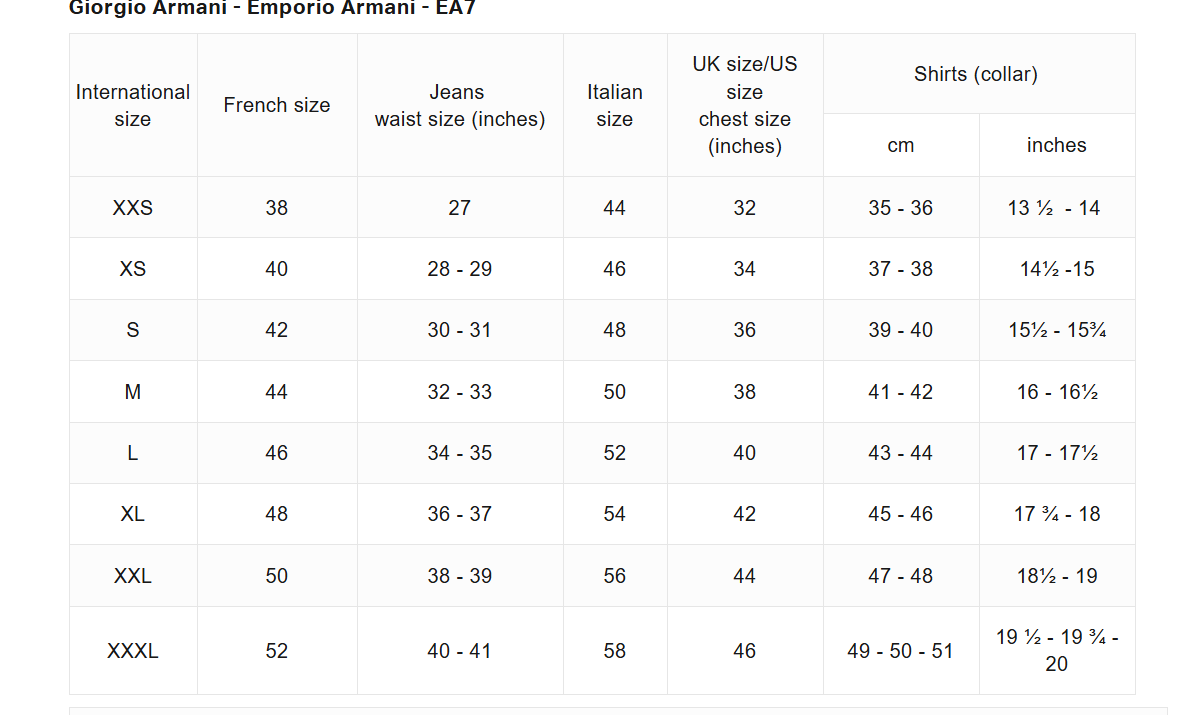
Task: Click the 'inches' sub-header under Shirts
Action: (1056, 145)
